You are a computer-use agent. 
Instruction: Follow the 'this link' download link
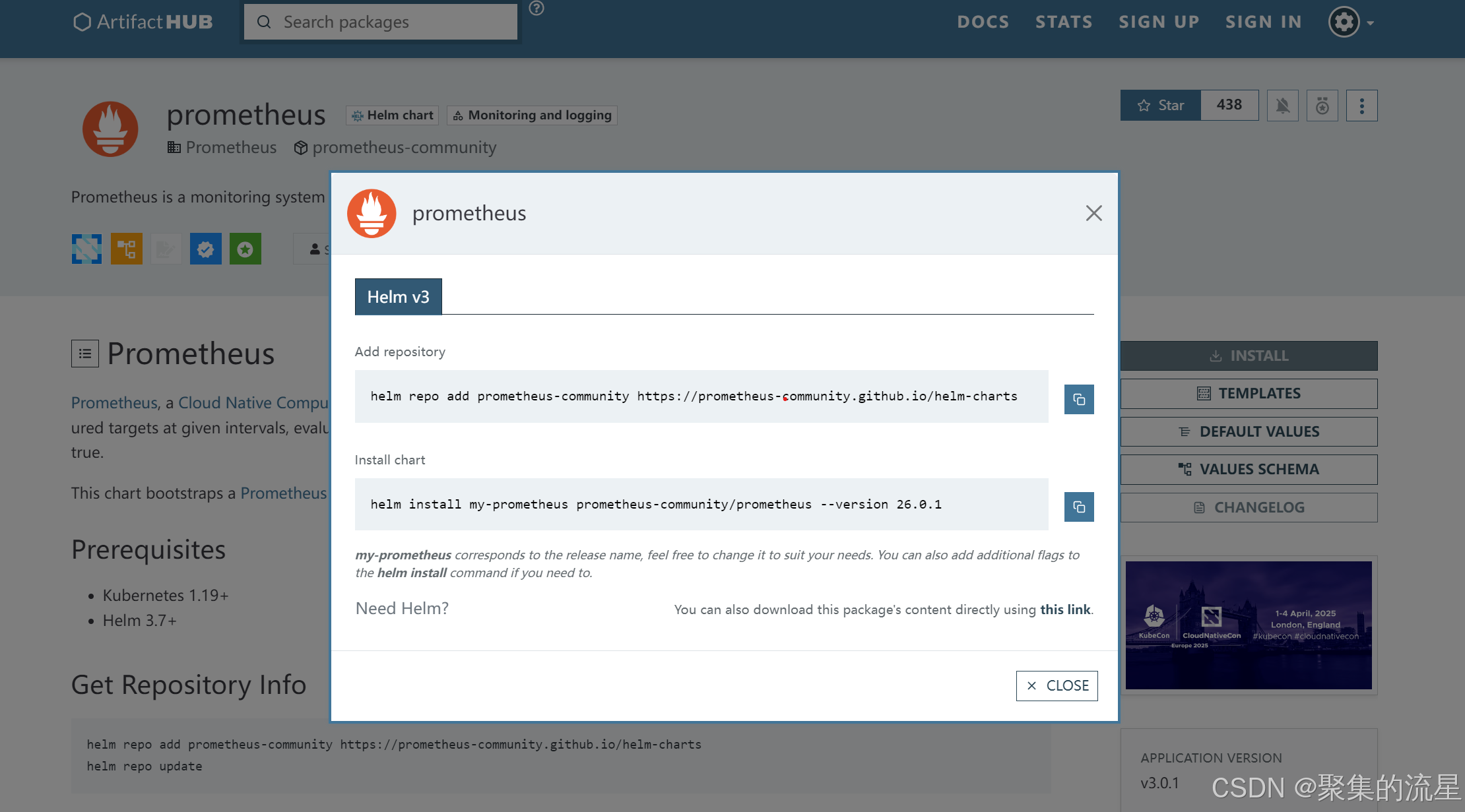(x=1064, y=609)
